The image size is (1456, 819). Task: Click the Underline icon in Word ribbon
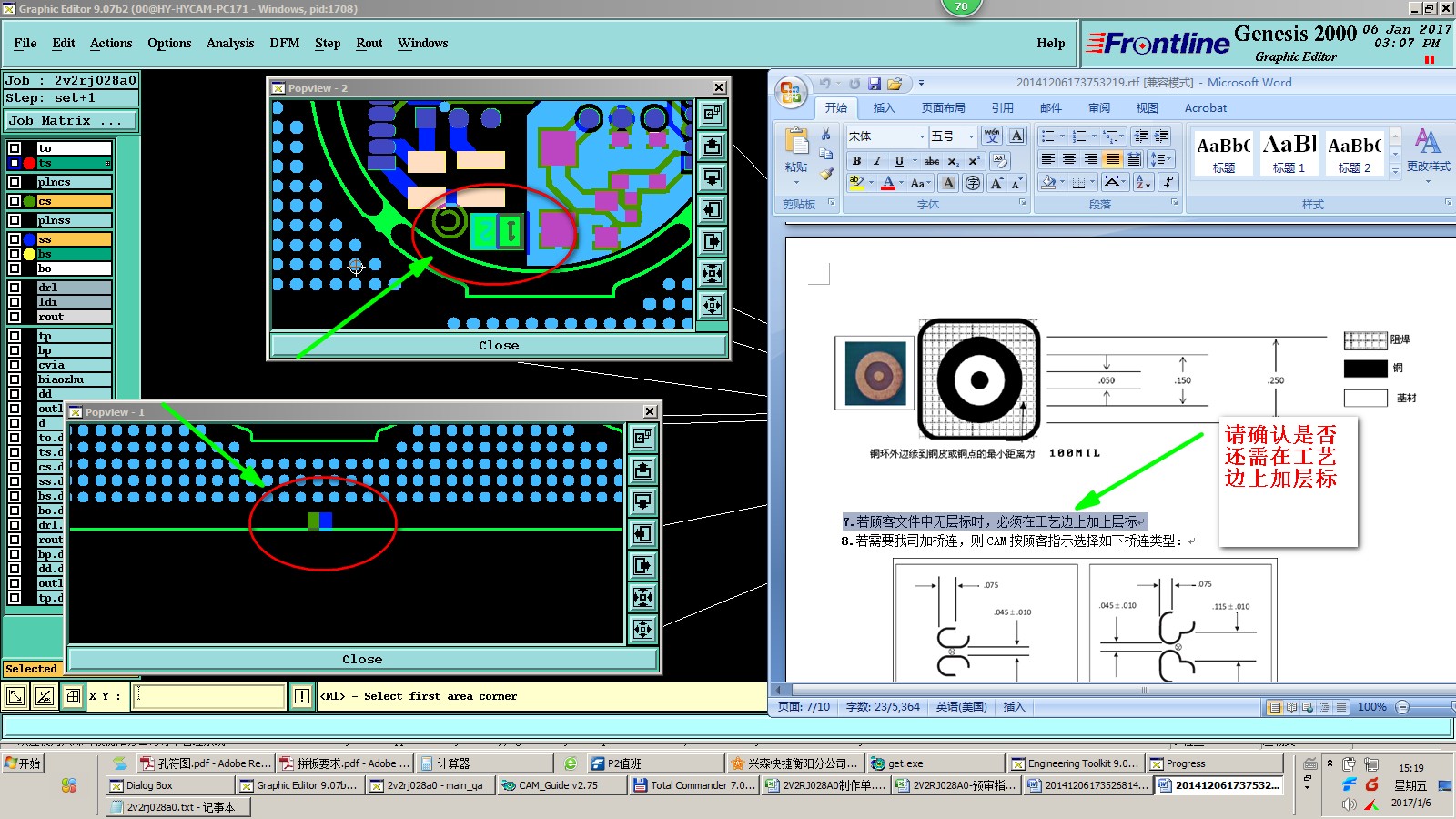click(x=899, y=161)
